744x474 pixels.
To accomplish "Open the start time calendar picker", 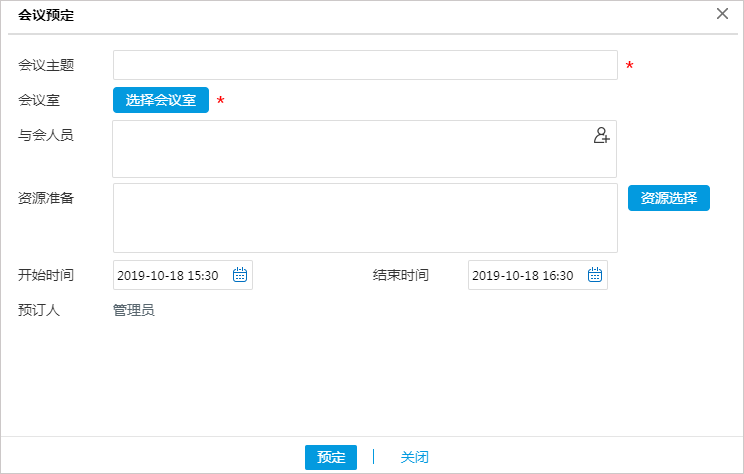I will [x=240, y=275].
